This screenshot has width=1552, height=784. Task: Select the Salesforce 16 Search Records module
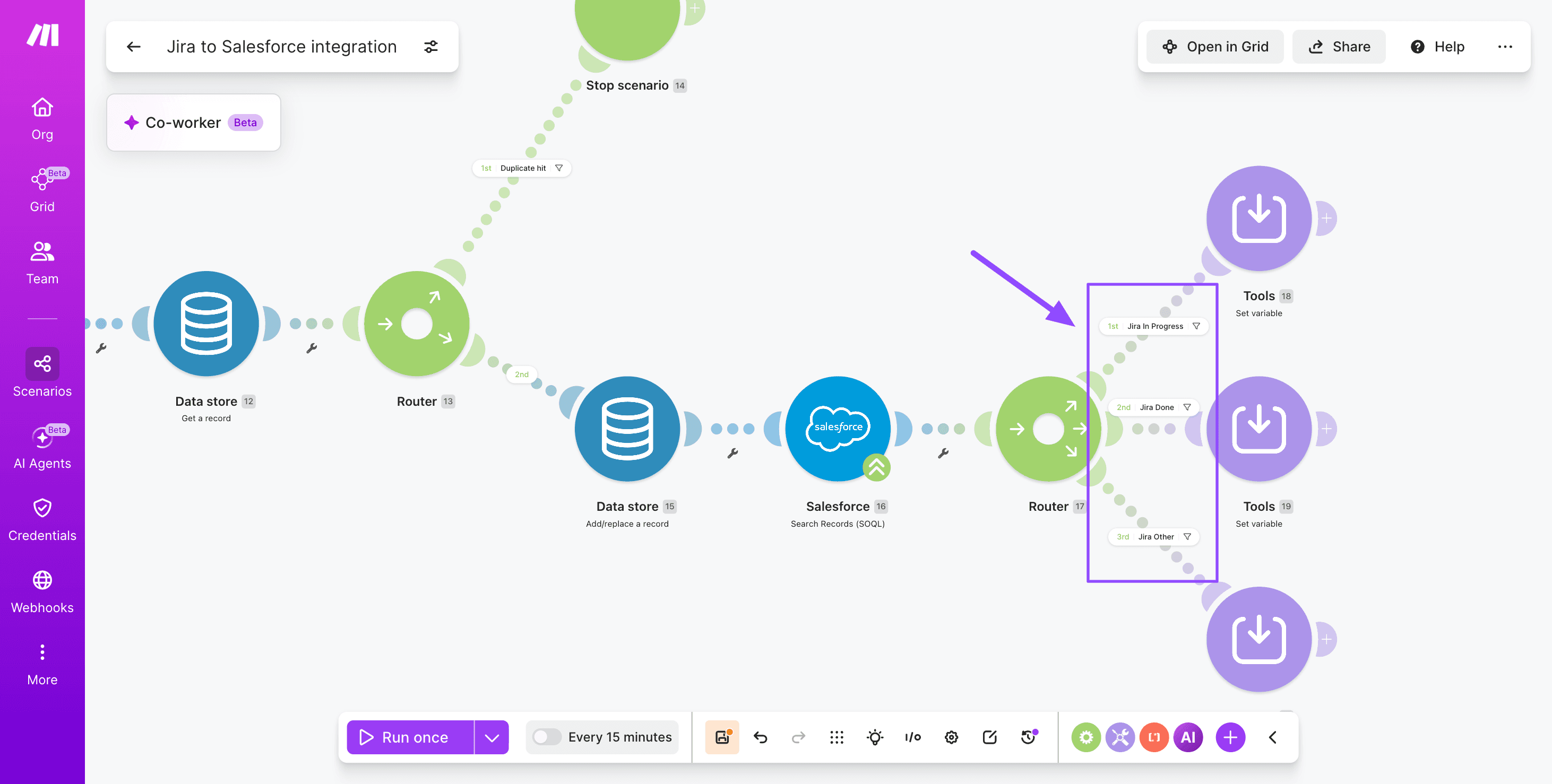(838, 429)
